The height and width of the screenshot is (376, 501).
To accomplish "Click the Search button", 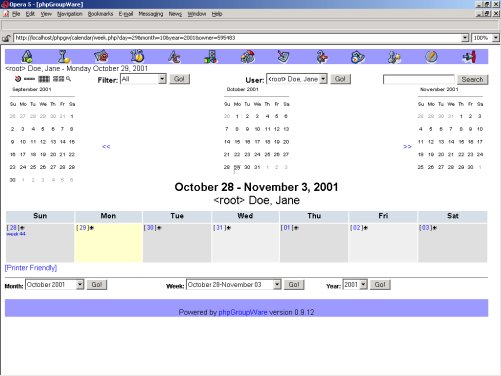I will pyautogui.click(x=472, y=79).
